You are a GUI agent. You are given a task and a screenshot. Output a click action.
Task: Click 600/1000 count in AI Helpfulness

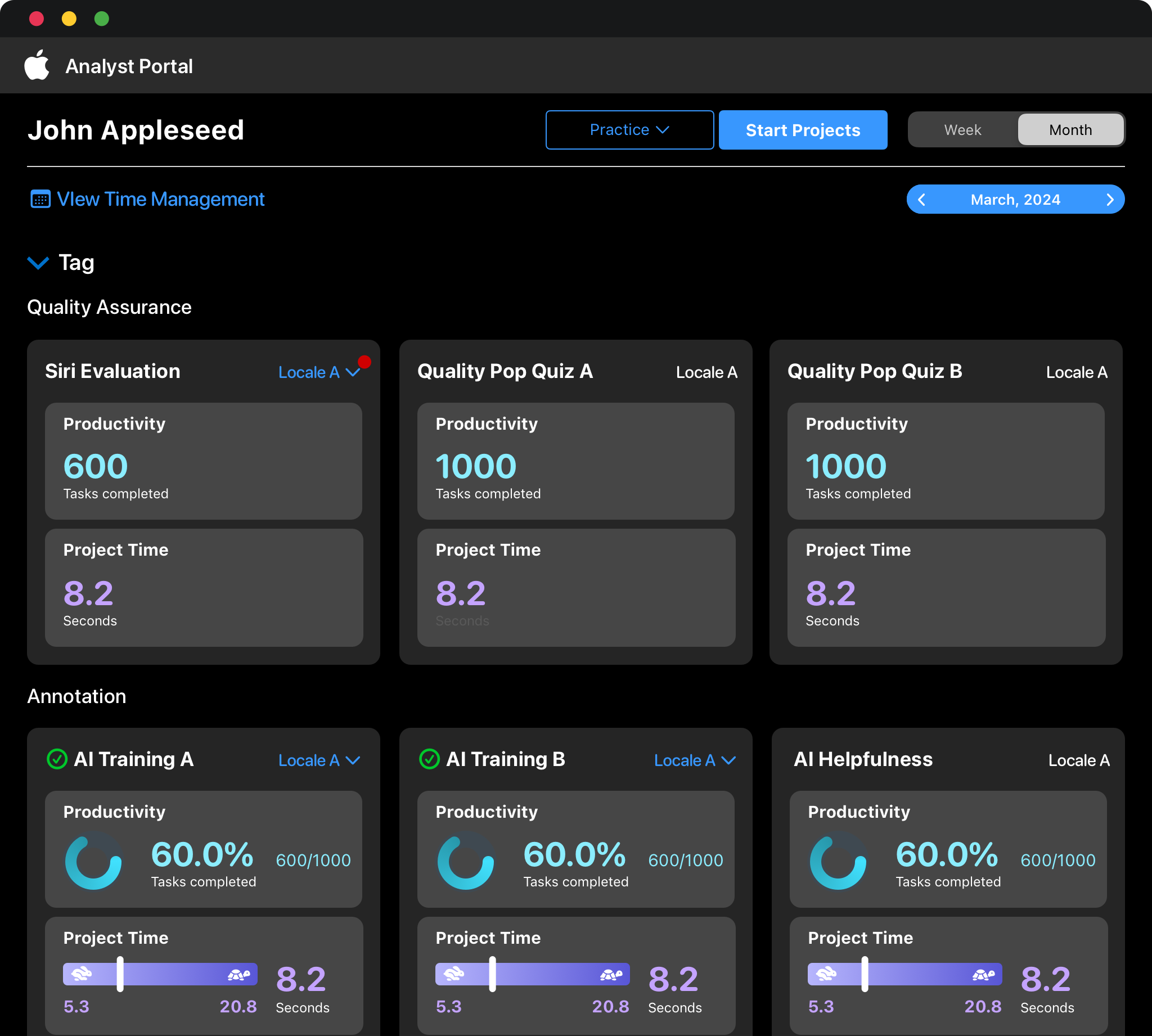coord(1057,860)
